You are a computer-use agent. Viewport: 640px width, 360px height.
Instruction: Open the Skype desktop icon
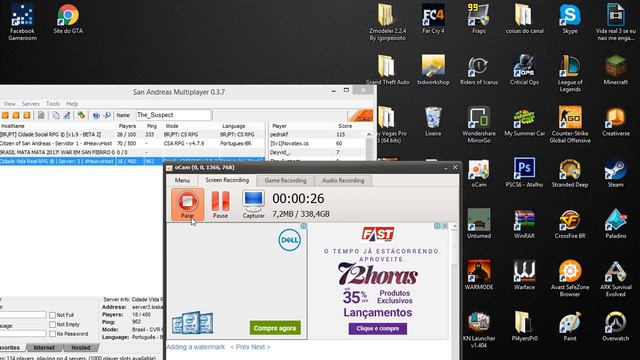tap(570, 19)
